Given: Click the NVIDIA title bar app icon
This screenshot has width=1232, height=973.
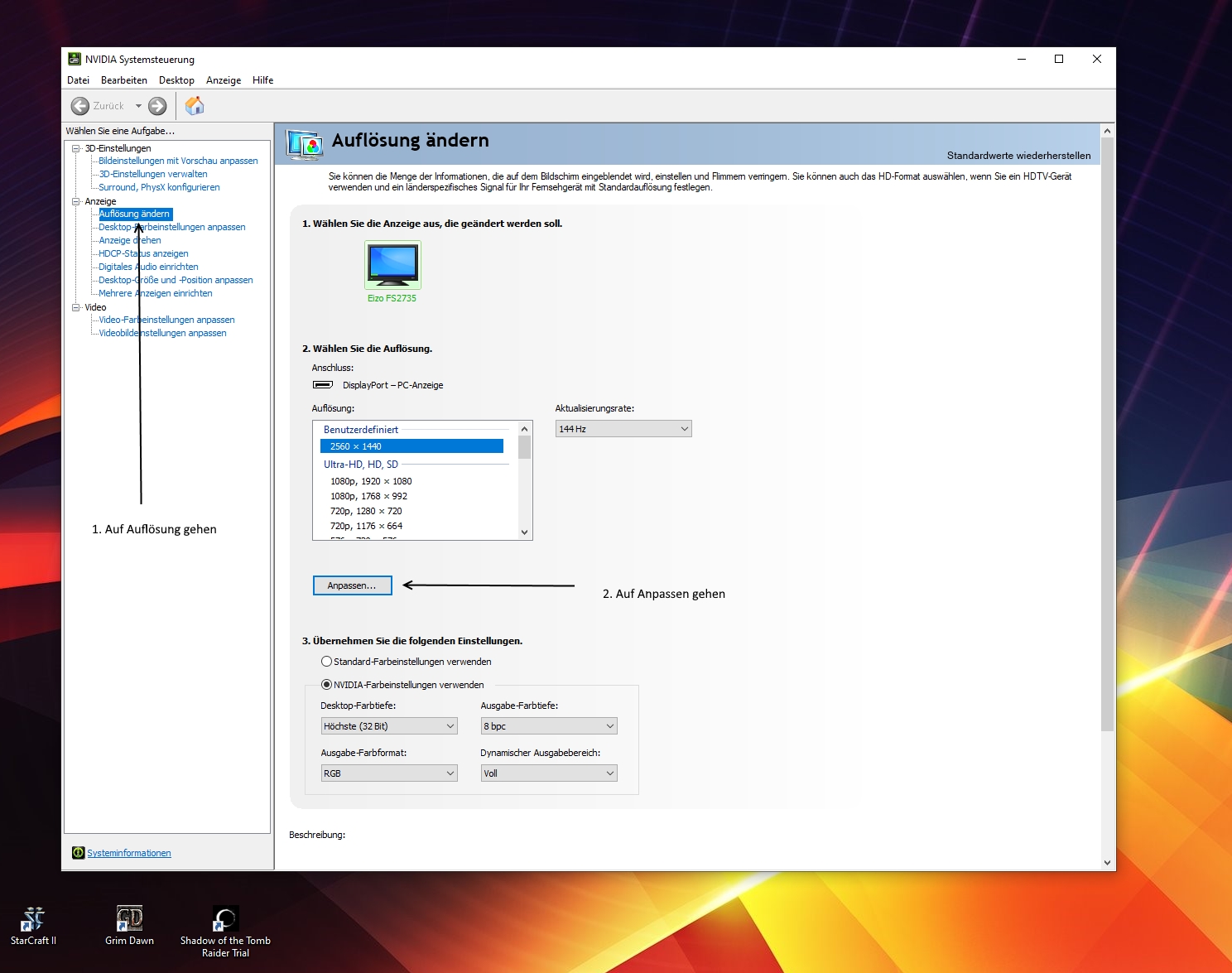Looking at the screenshot, I should coord(75,59).
